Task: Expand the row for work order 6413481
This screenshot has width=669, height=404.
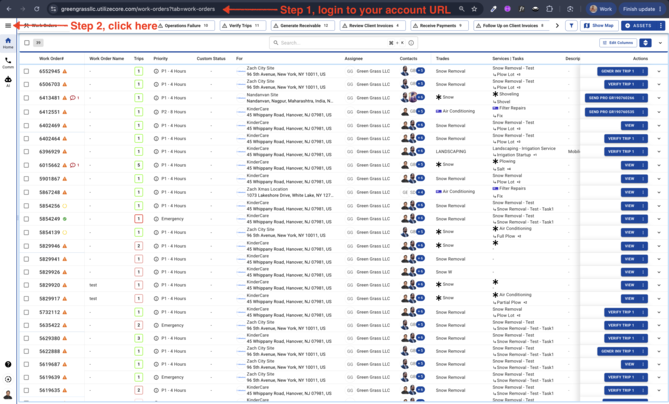Action: (659, 98)
